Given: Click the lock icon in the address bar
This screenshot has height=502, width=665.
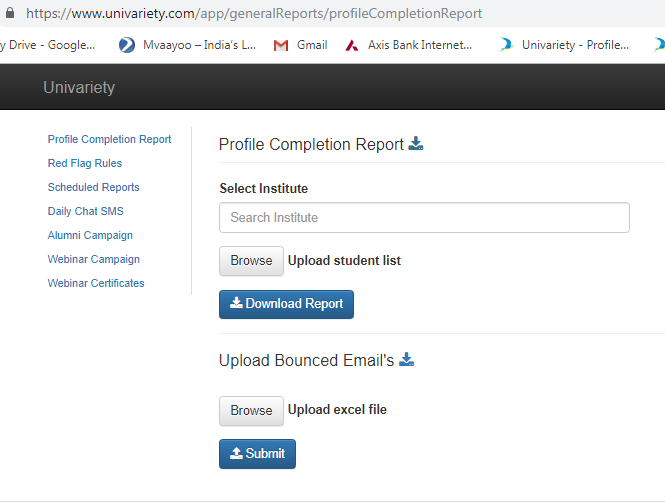Looking at the screenshot, I should coord(10,13).
